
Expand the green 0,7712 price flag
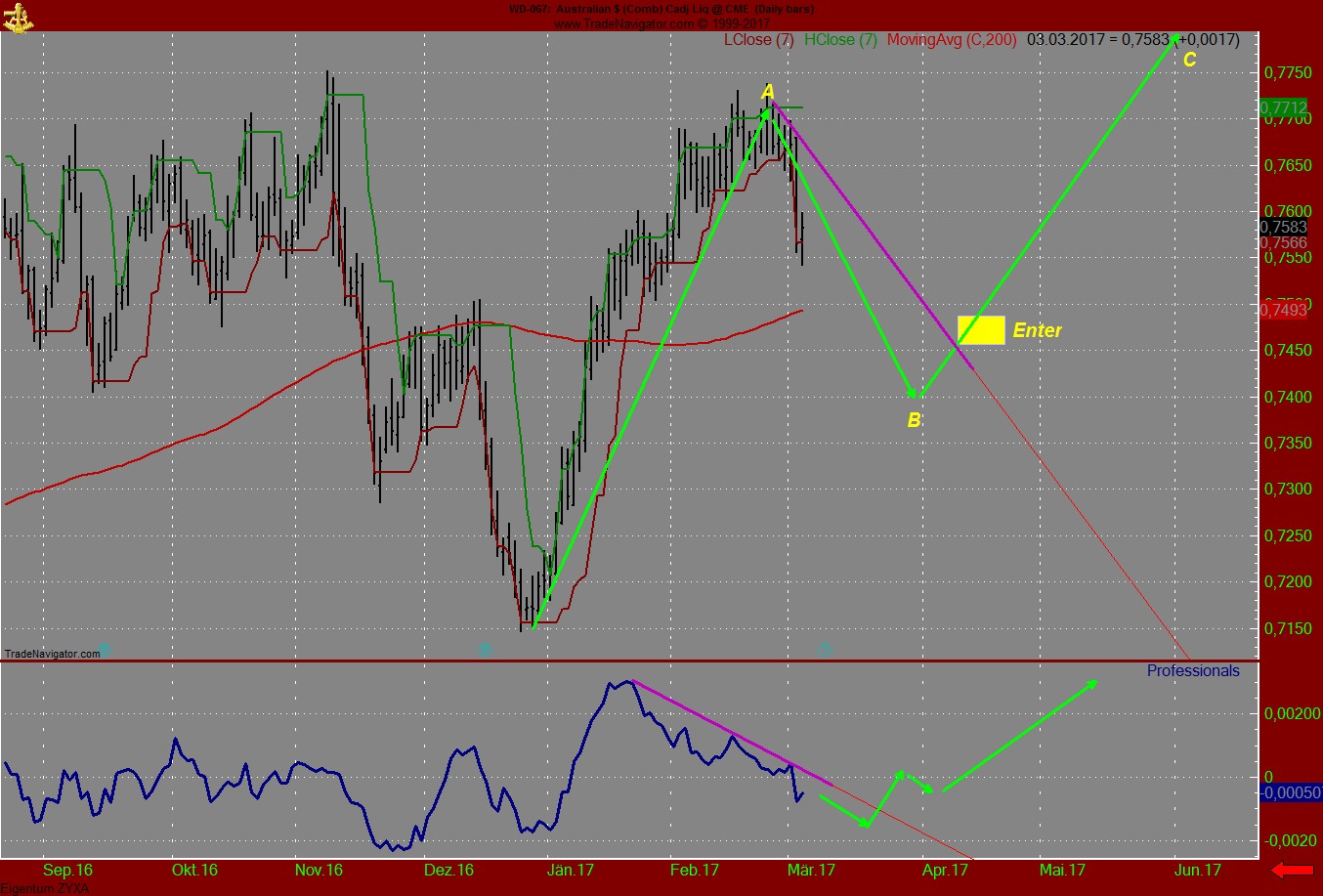click(x=1284, y=108)
